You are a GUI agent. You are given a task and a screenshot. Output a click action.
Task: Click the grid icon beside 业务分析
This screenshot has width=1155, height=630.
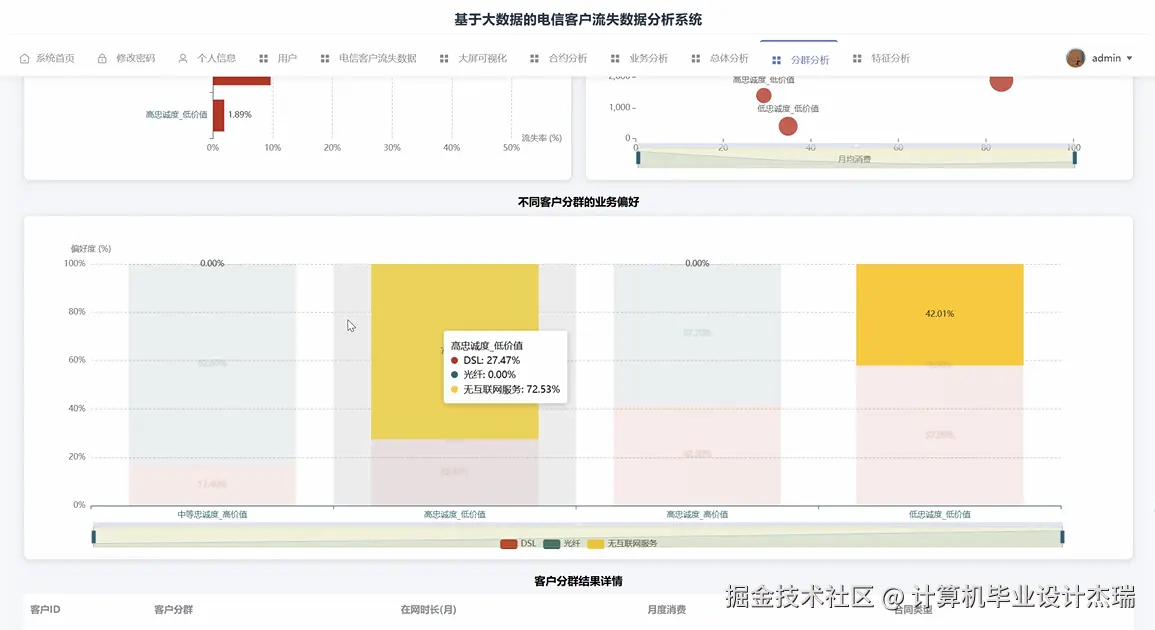(615, 58)
